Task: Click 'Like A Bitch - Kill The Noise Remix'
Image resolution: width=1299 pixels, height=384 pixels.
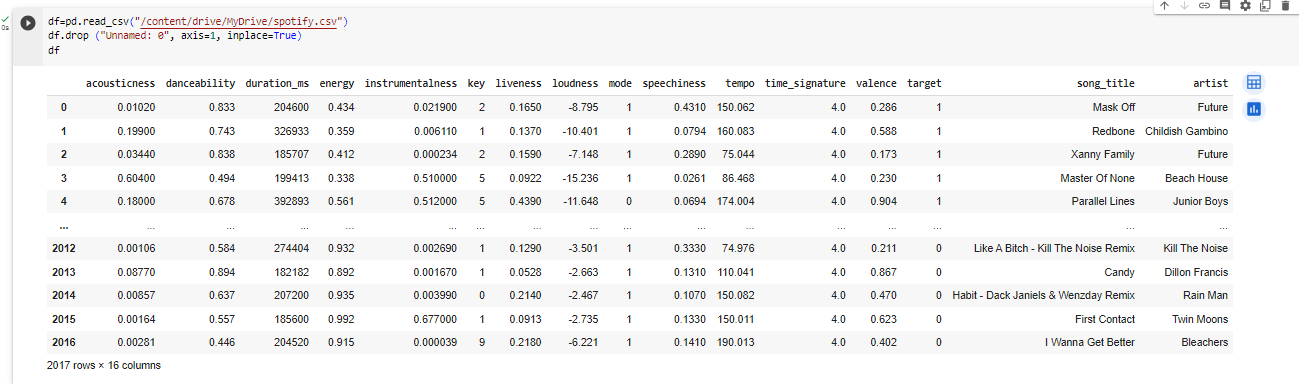Action: click(1054, 248)
